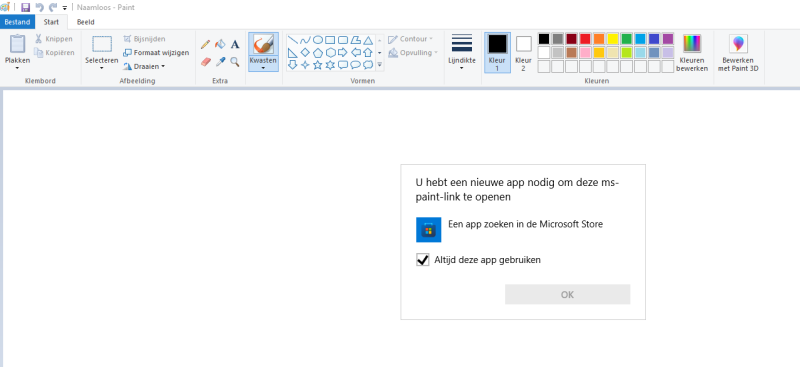Select Kleur 2 swatch button
Viewport: 800px width, 367px height.
point(523,53)
